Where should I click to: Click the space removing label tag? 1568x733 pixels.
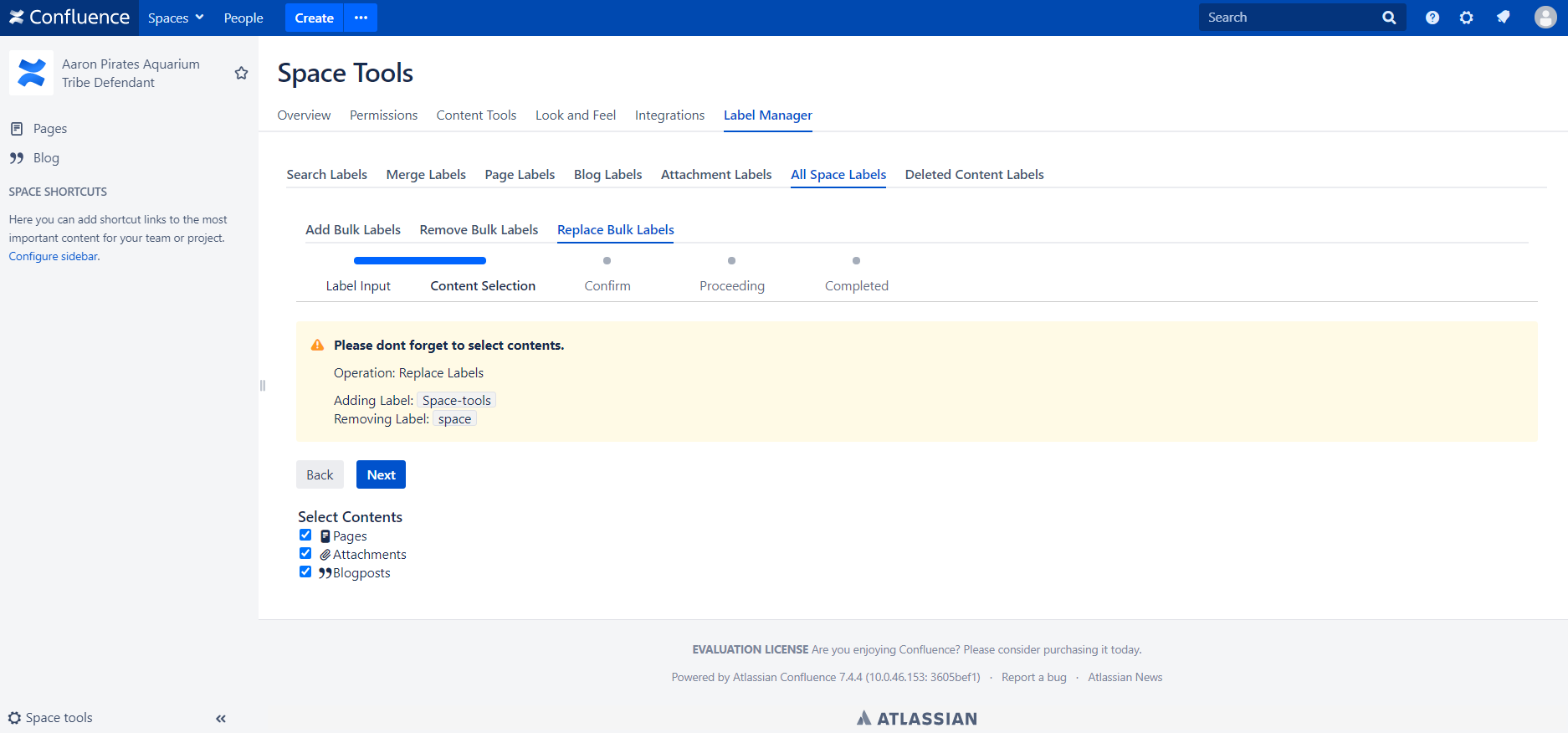(454, 419)
